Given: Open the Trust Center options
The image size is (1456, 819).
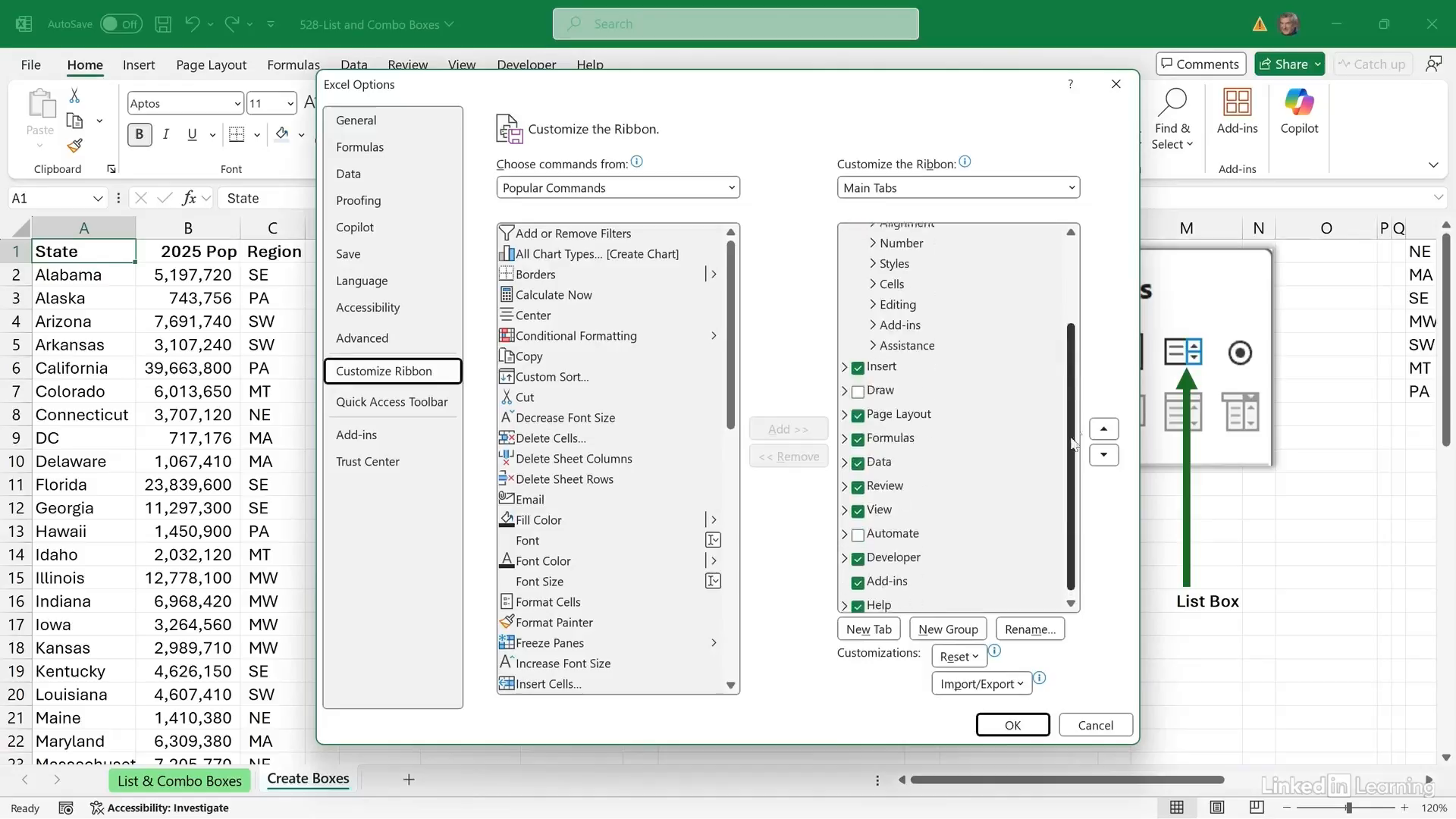Looking at the screenshot, I should click(367, 462).
